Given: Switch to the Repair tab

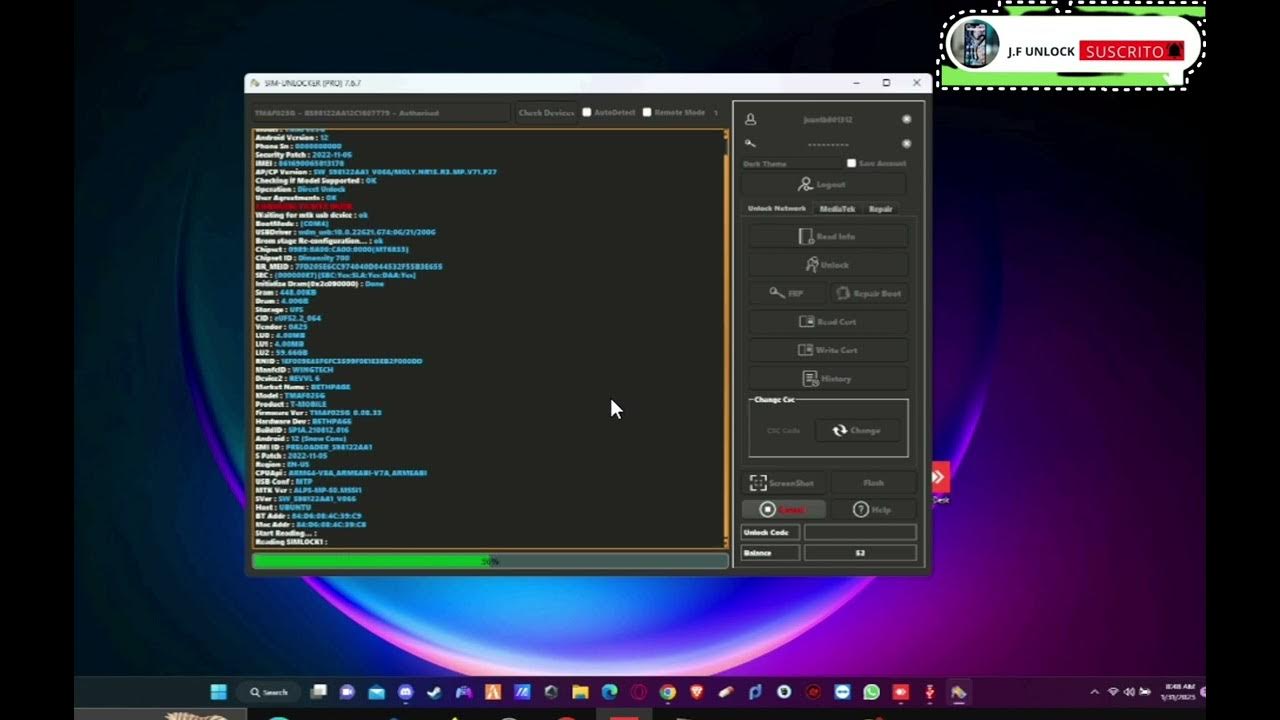Looking at the screenshot, I should point(881,209).
